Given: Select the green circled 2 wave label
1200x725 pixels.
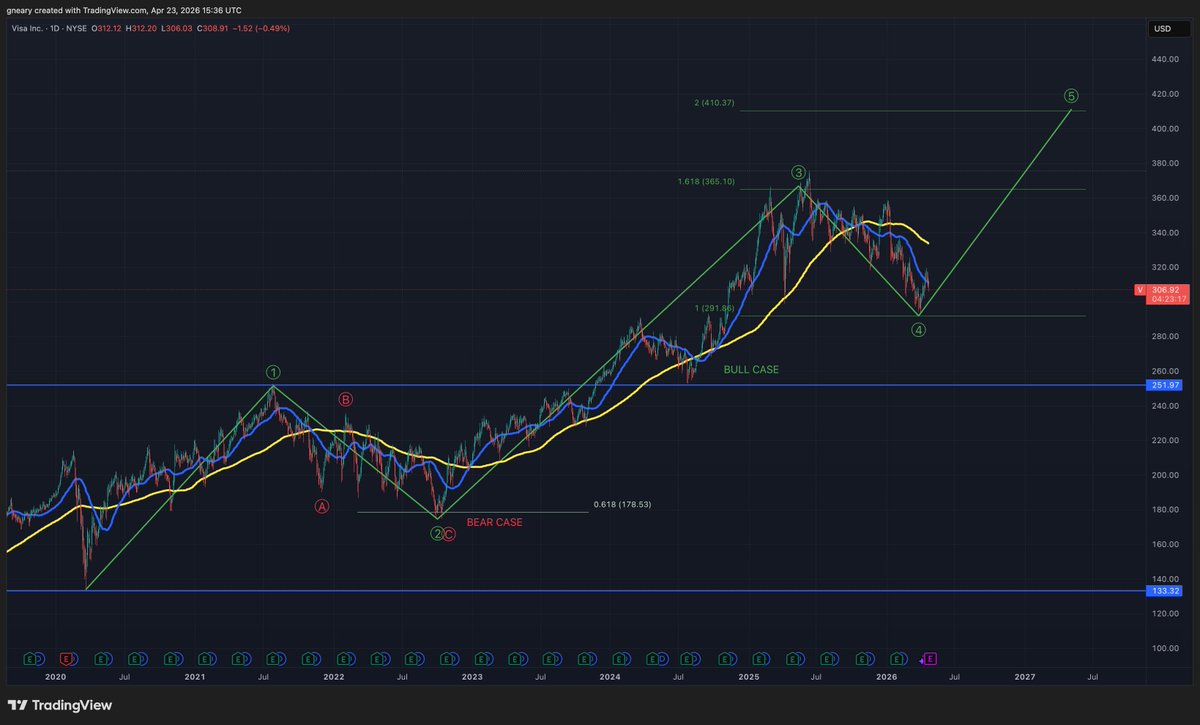Looking at the screenshot, I should pyautogui.click(x=437, y=534).
